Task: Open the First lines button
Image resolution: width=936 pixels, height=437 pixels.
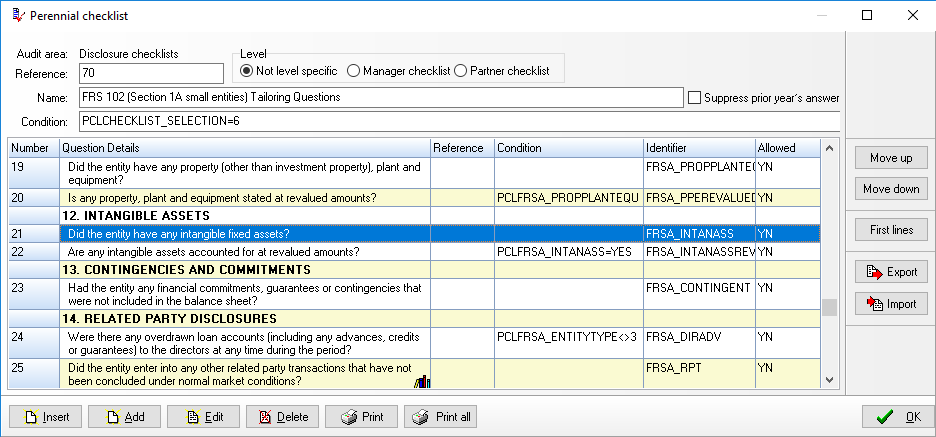Action: 891,230
